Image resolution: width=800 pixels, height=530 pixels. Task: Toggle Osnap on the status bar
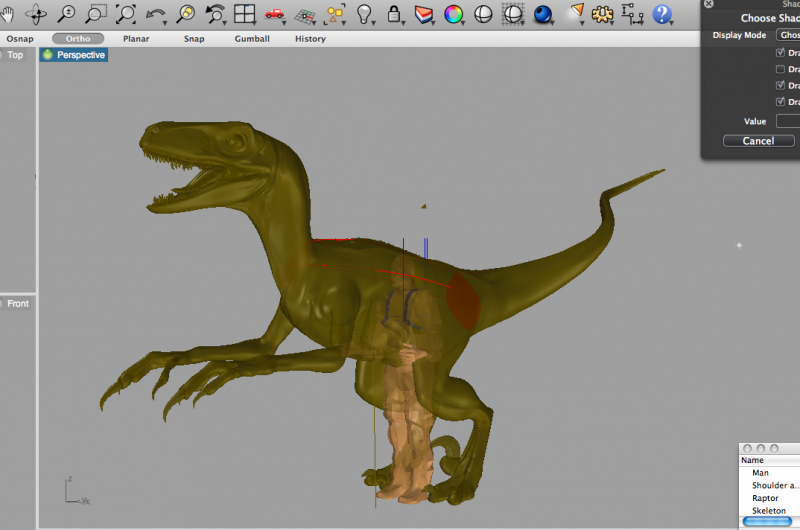tap(20, 39)
